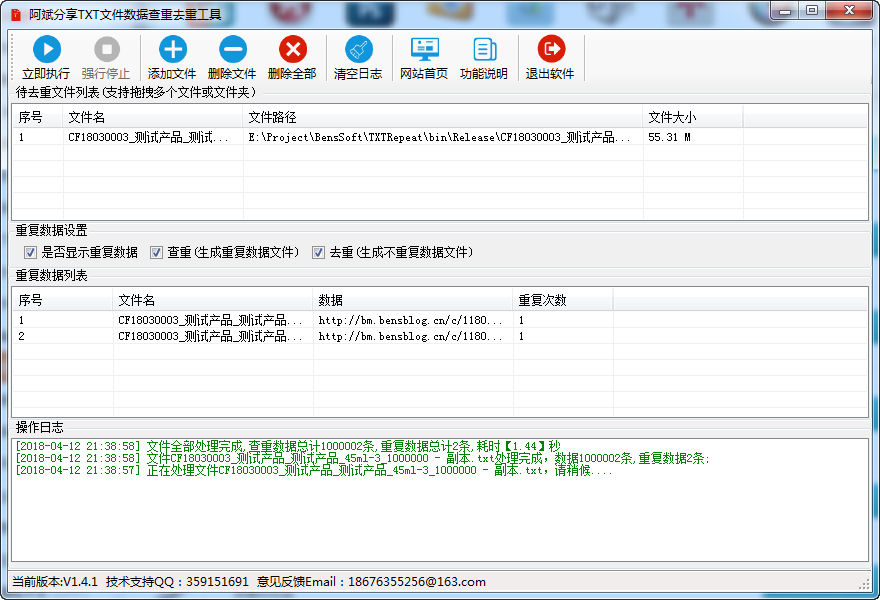The height and width of the screenshot is (600, 880).
Task: Minimize the window
Action: point(785,11)
